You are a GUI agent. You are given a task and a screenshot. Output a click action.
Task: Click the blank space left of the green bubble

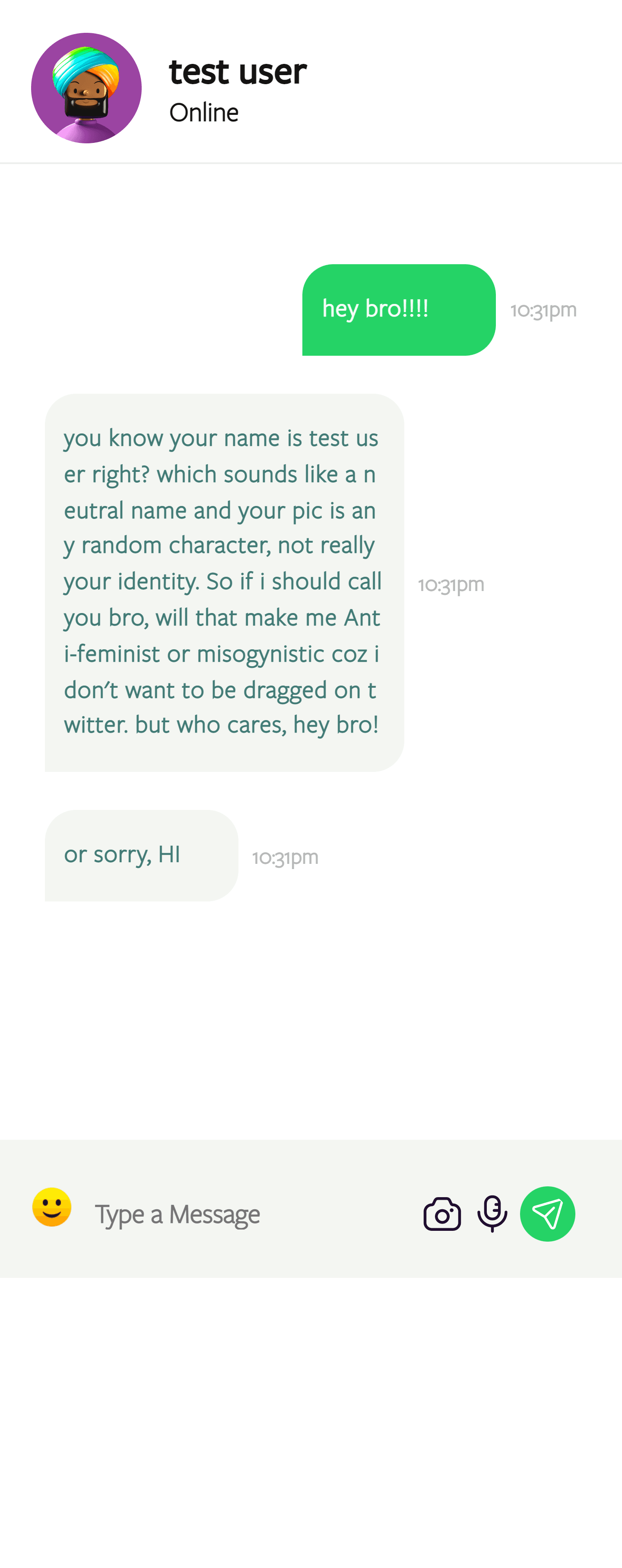152,310
